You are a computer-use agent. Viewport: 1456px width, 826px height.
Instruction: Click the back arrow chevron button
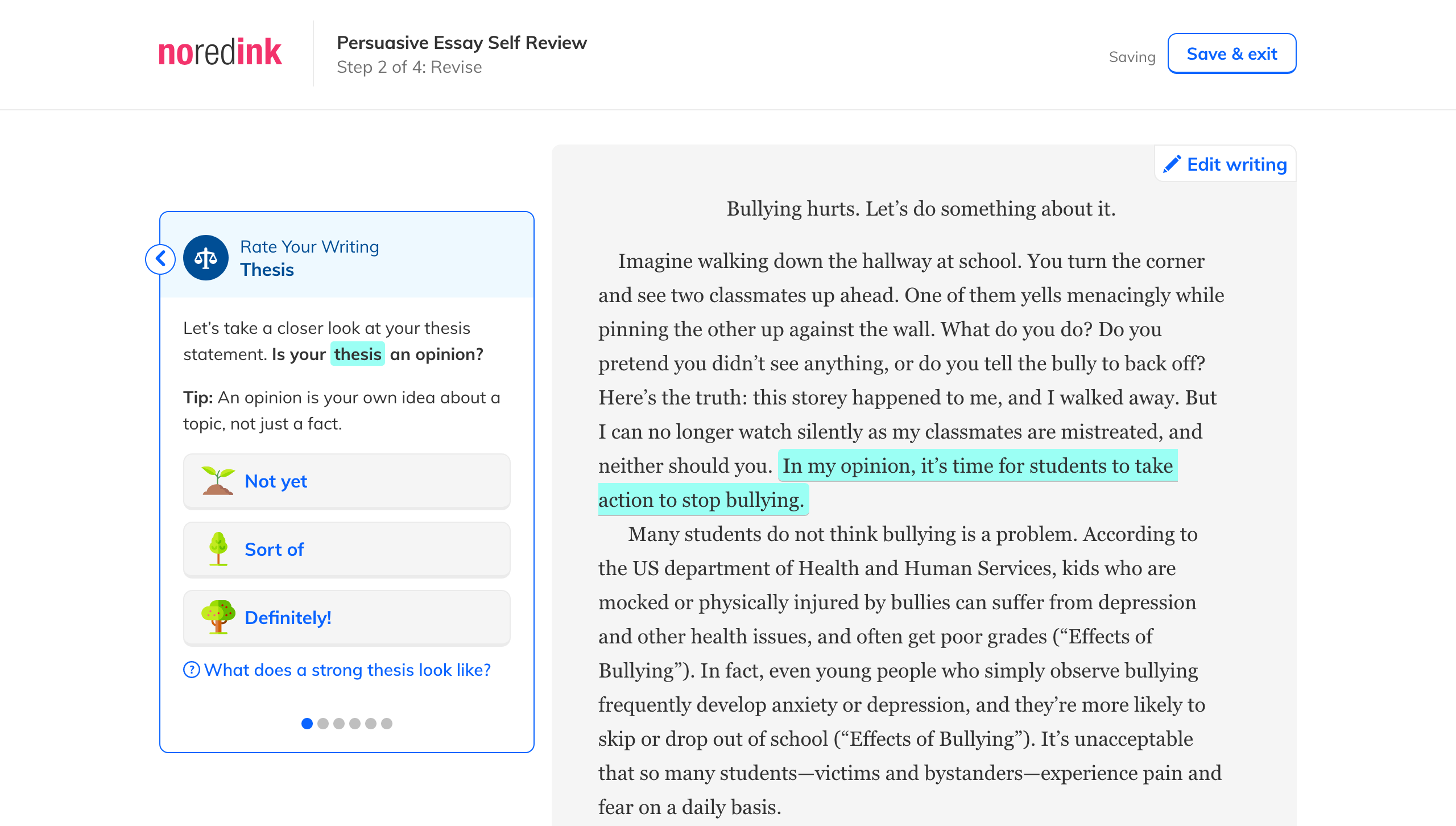point(161,259)
